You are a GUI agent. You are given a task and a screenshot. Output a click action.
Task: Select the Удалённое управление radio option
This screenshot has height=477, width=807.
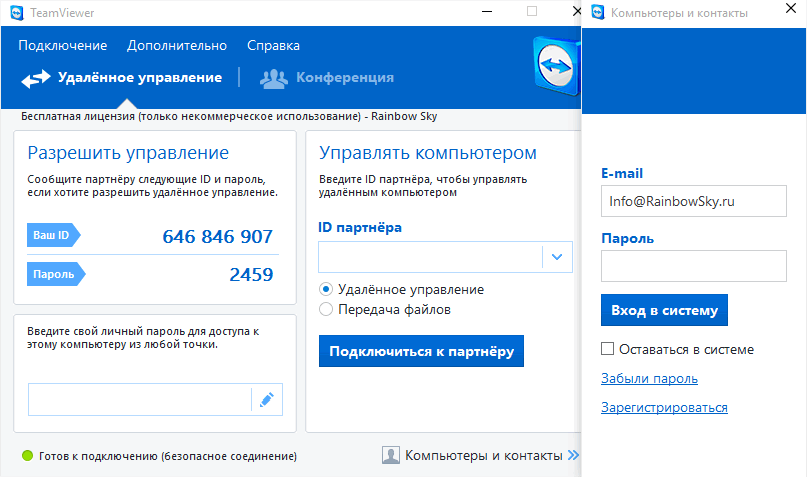pyautogui.click(x=326, y=289)
